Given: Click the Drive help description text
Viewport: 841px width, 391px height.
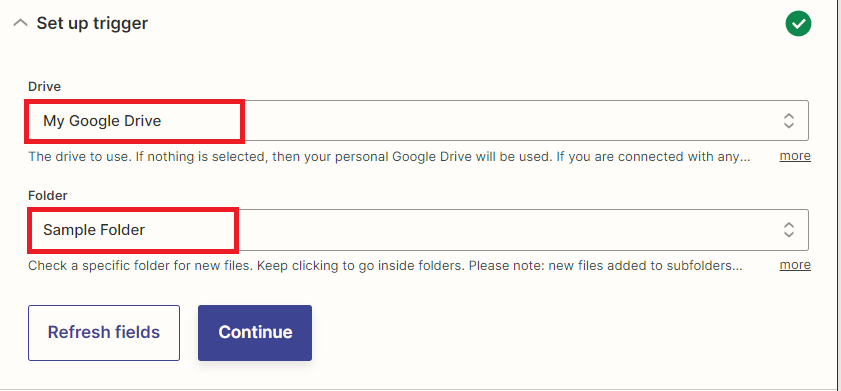Looking at the screenshot, I should [x=389, y=157].
